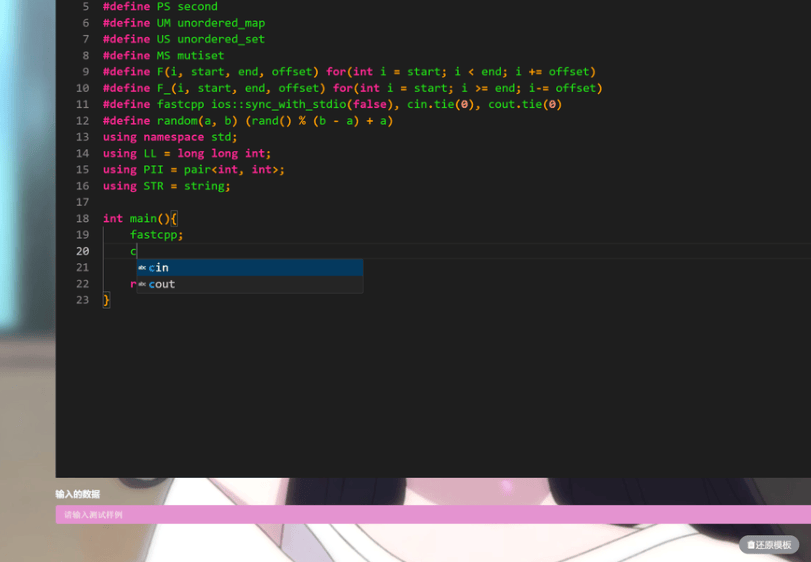The height and width of the screenshot is (562, 811).
Task: Click the "using PII = pair<int, int>;" line
Action: coord(193,170)
